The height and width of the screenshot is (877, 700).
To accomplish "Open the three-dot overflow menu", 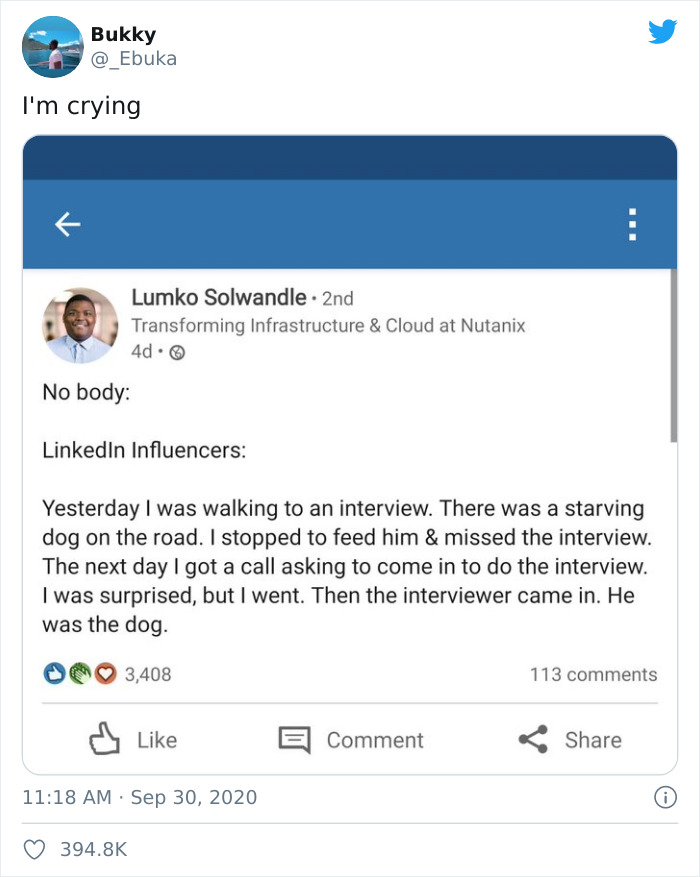I will click(x=632, y=224).
